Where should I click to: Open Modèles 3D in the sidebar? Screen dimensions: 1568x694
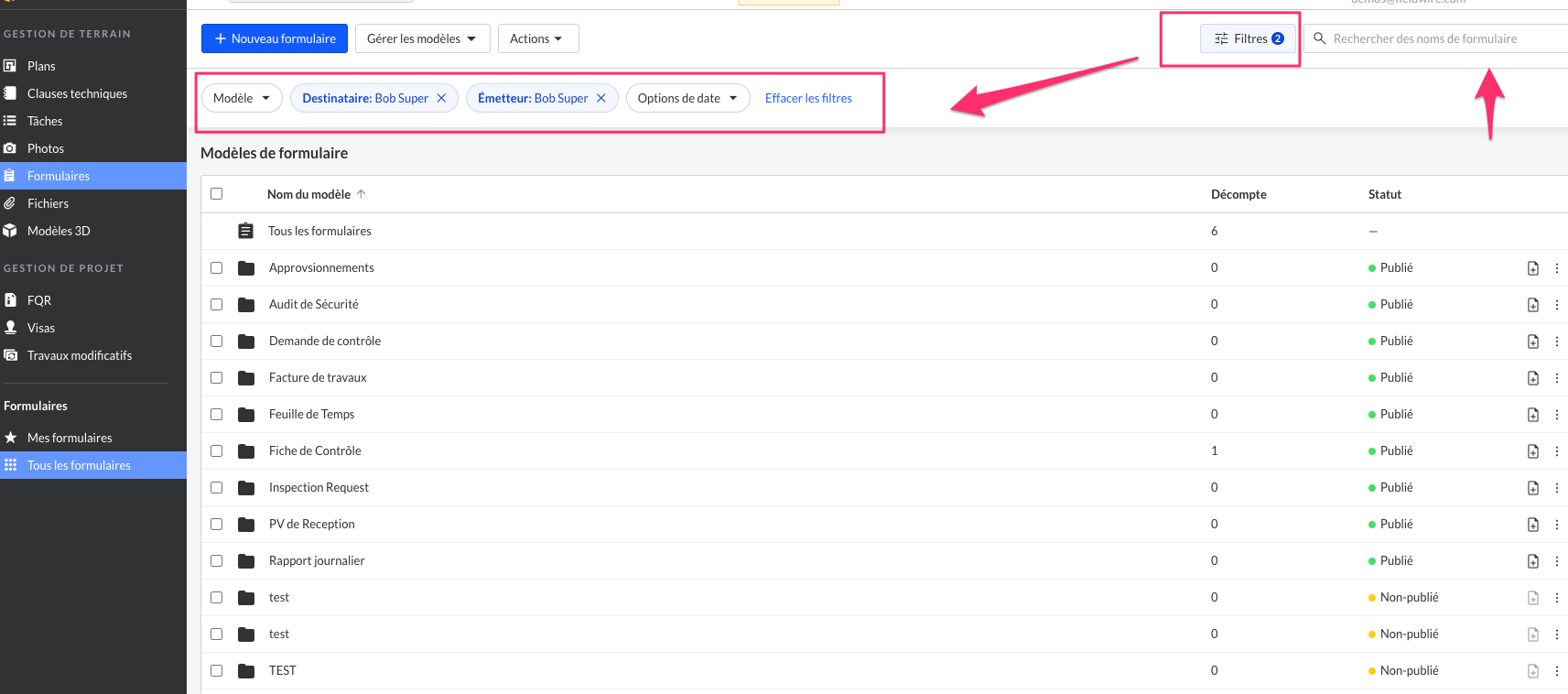[58, 231]
